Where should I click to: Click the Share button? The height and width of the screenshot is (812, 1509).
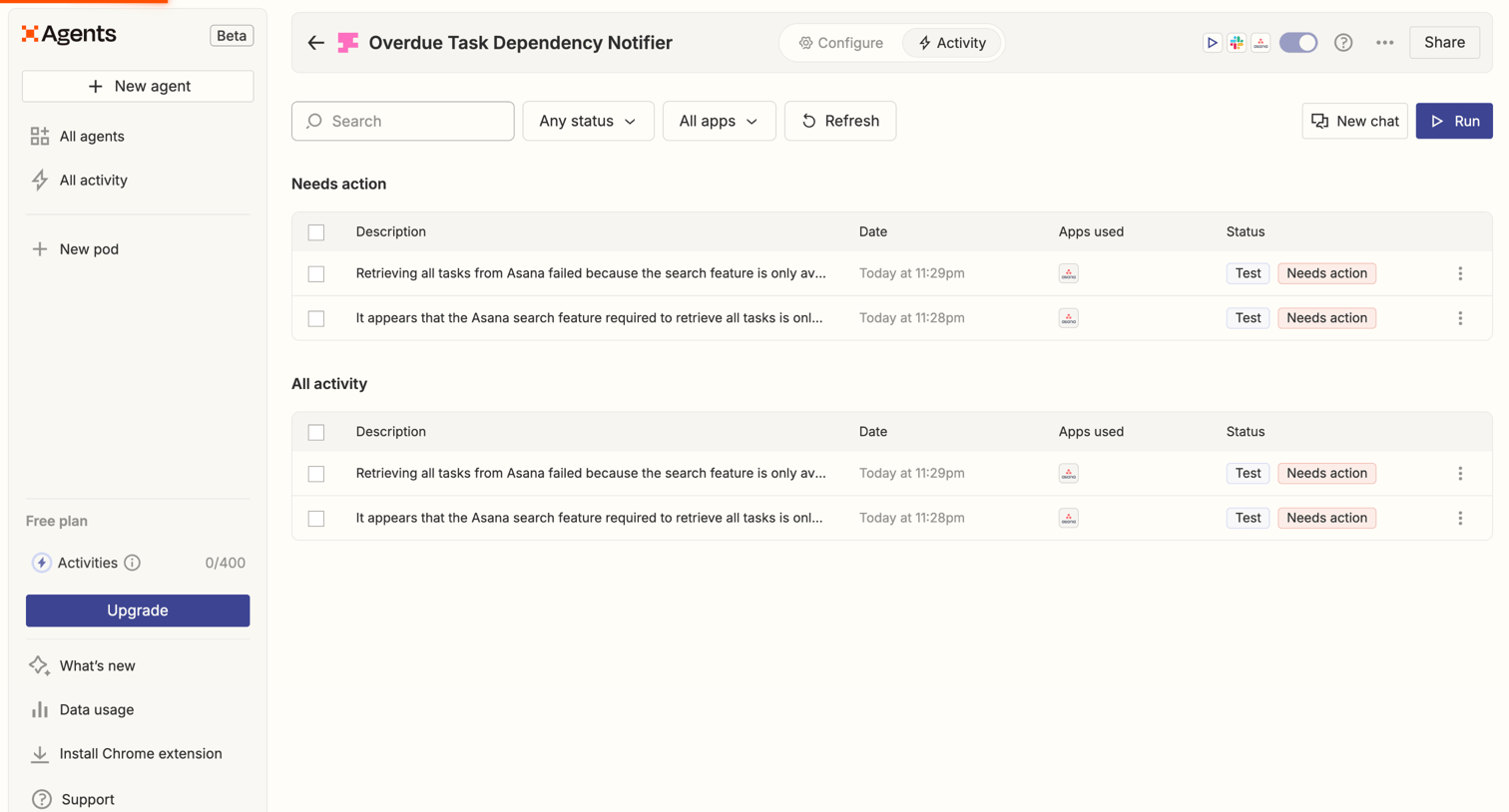[x=1444, y=43]
